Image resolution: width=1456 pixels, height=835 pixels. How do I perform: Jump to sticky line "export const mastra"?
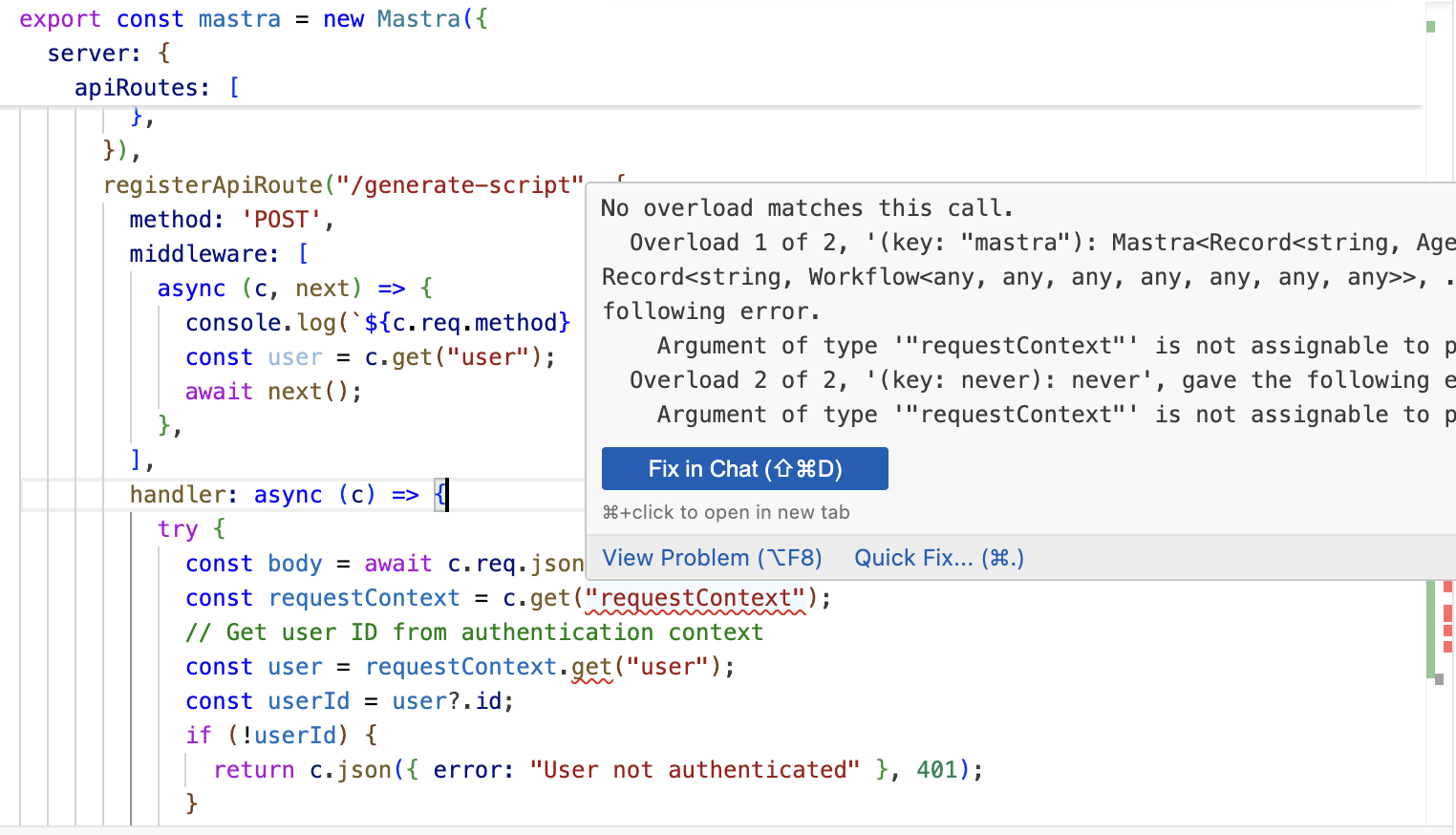tap(253, 19)
